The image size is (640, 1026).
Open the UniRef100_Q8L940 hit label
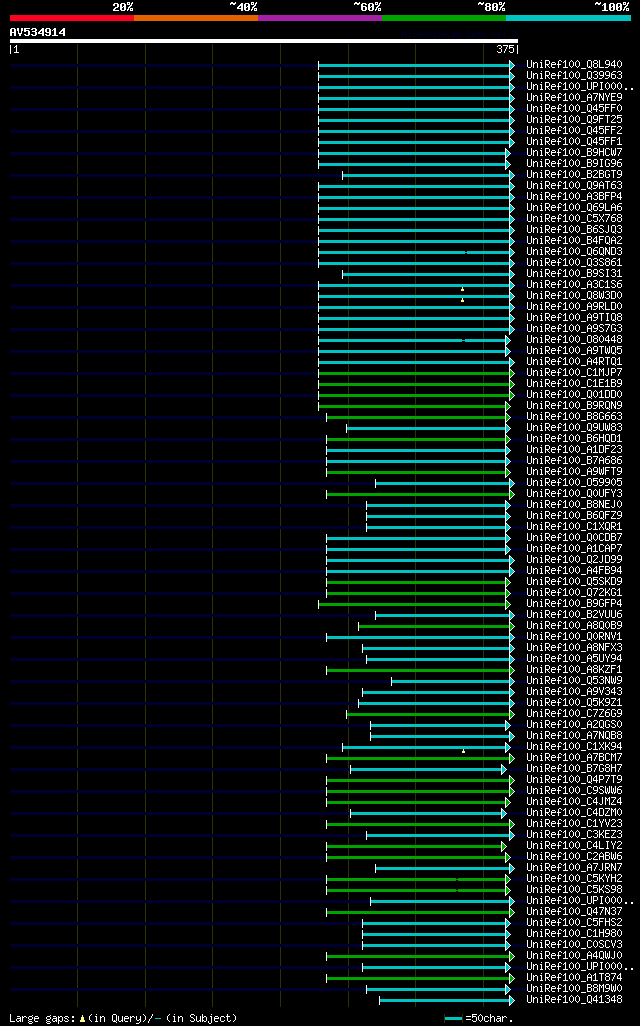pos(575,65)
